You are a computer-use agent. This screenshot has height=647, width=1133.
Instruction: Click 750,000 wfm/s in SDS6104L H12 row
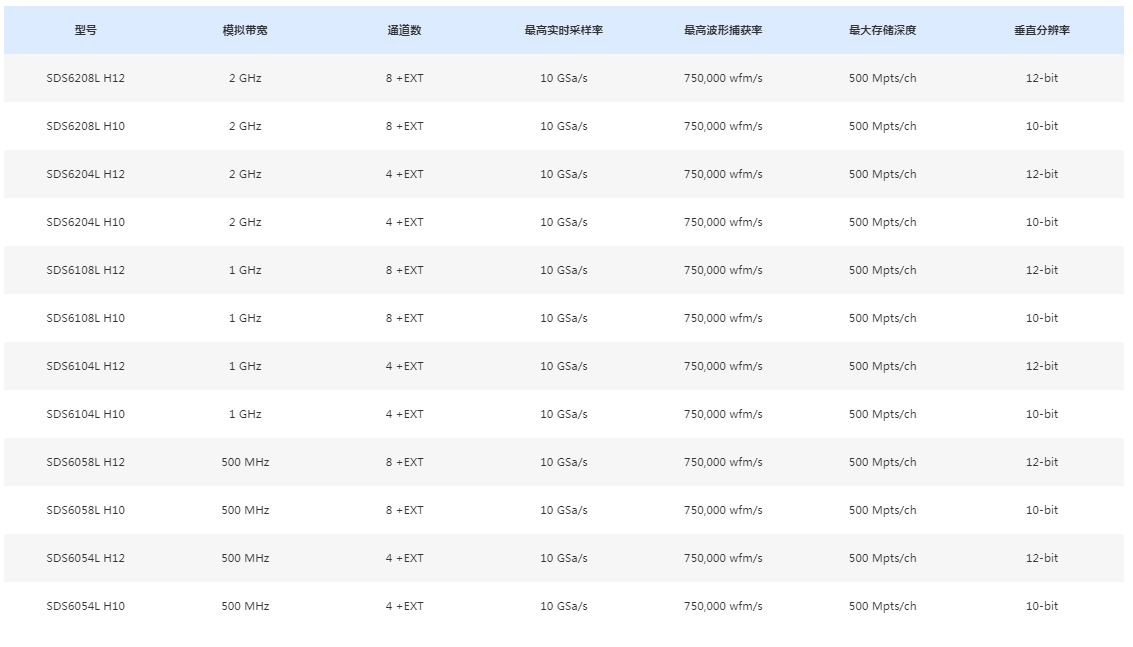pyautogui.click(x=723, y=367)
